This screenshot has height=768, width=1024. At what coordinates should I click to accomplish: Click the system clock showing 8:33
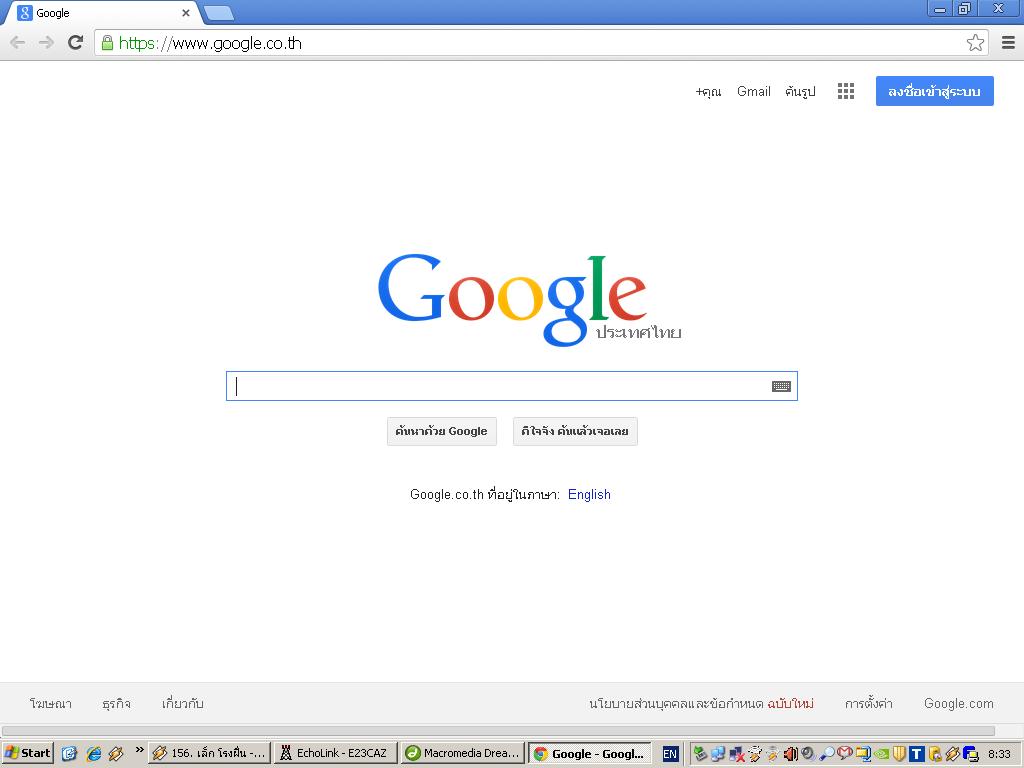click(x=999, y=754)
